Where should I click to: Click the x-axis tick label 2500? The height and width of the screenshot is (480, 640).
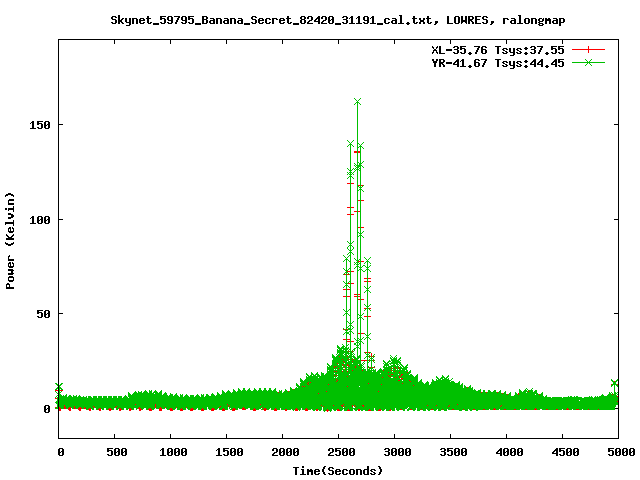tap(341, 452)
